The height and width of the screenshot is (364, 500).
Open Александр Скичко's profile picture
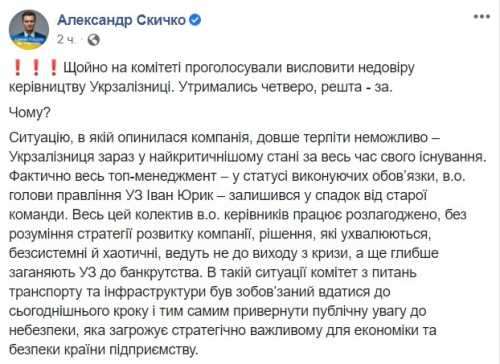[29, 30]
